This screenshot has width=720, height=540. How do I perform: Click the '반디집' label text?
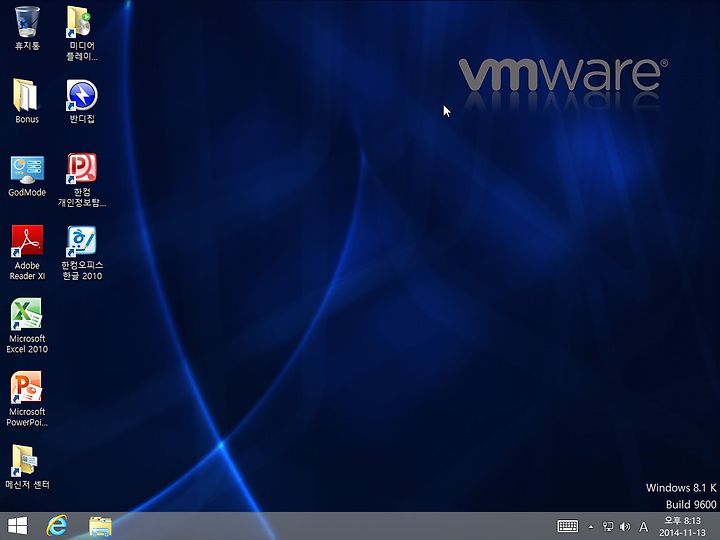point(82,119)
